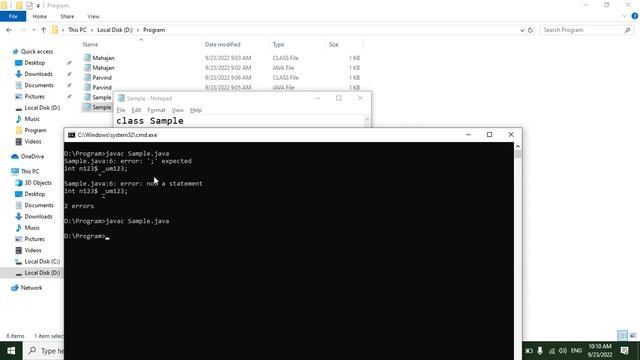Switch Explorer to Details view icon
The width and height of the screenshot is (640, 360).
point(622,336)
